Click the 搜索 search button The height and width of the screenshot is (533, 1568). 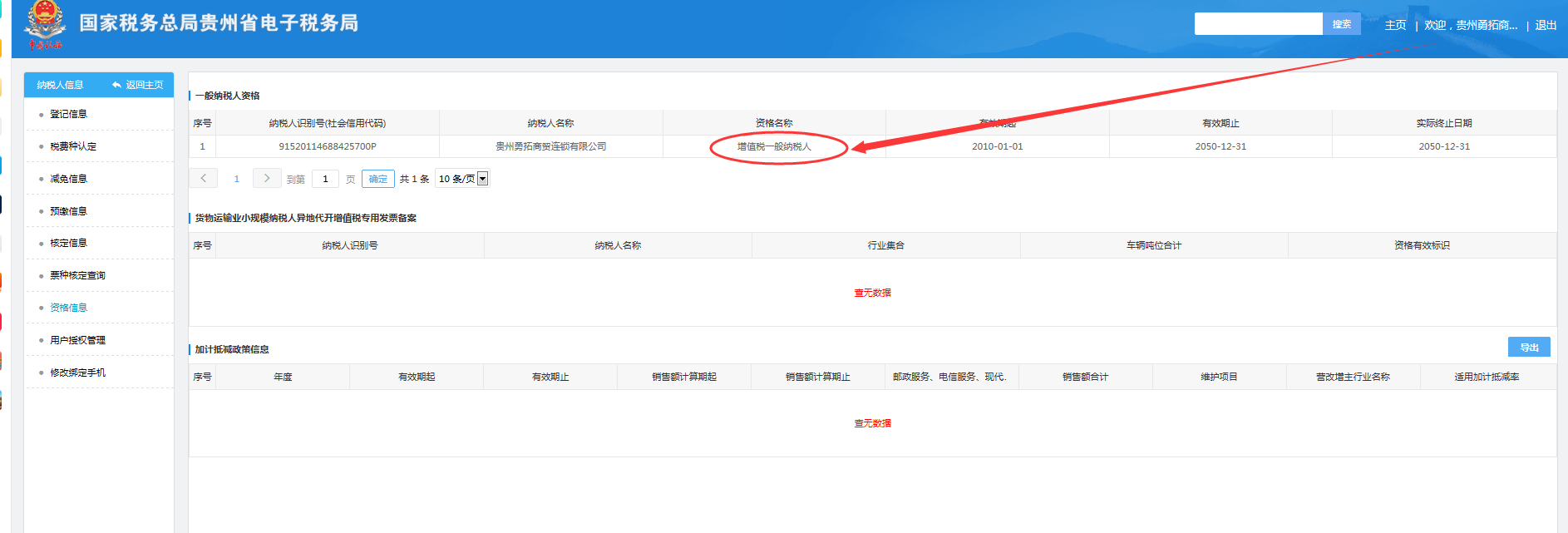[x=1341, y=24]
